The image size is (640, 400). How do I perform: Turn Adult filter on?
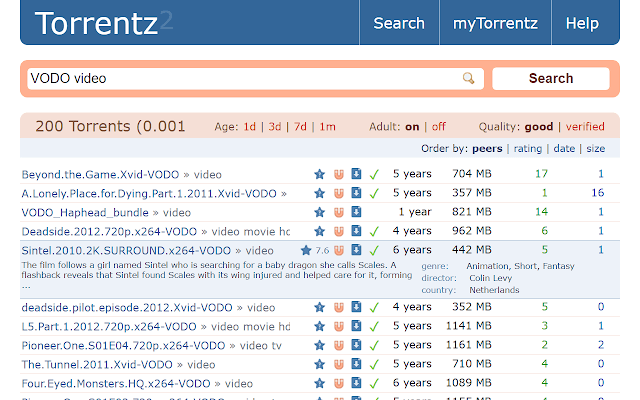pos(412,127)
